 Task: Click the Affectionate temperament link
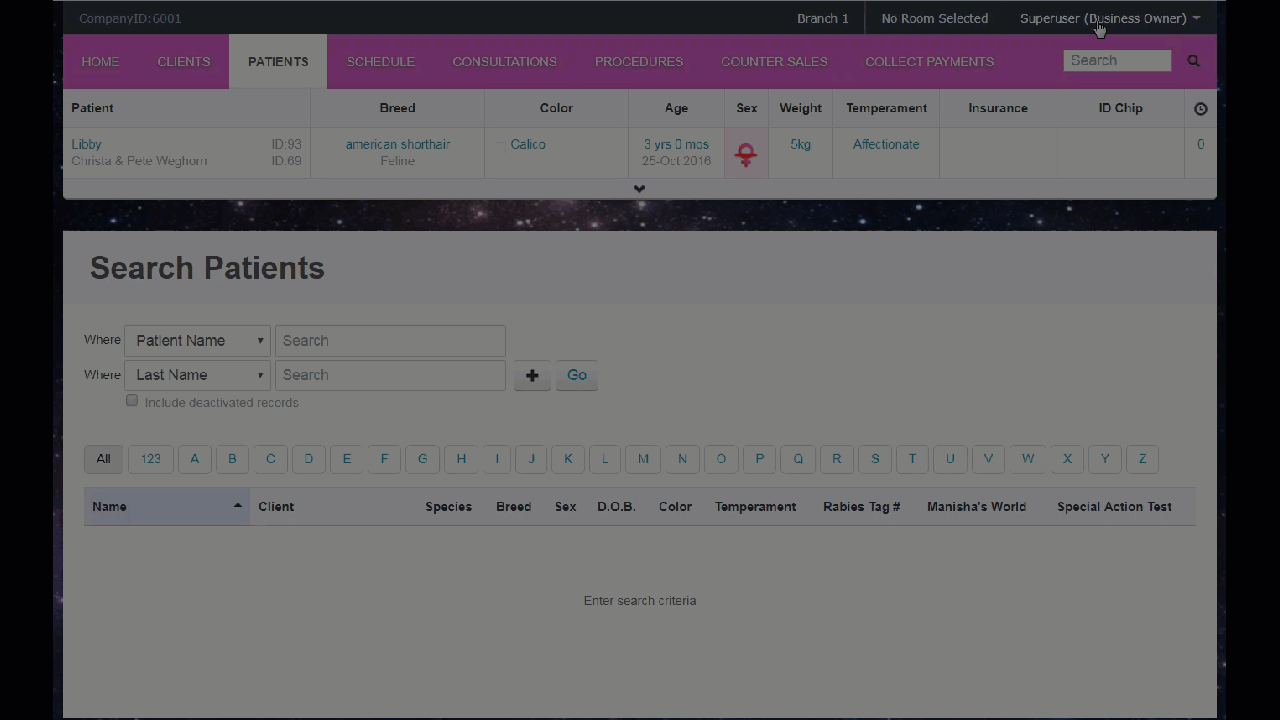click(886, 144)
